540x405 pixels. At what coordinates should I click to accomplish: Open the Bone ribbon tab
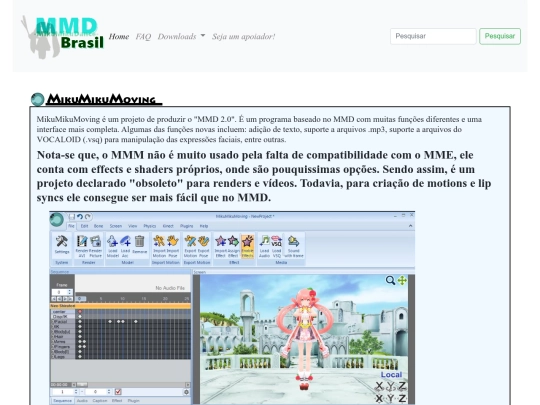click(x=98, y=226)
